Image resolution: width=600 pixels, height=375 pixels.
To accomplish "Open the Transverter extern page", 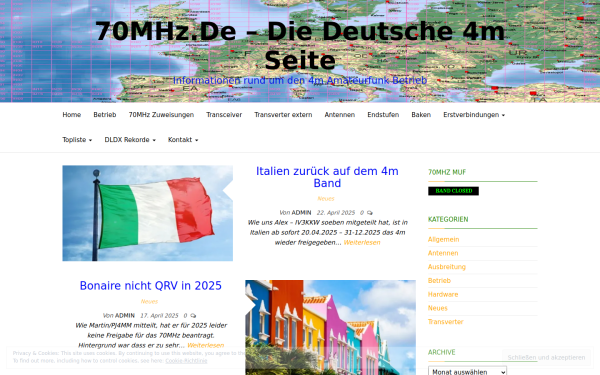I will (283, 115).
